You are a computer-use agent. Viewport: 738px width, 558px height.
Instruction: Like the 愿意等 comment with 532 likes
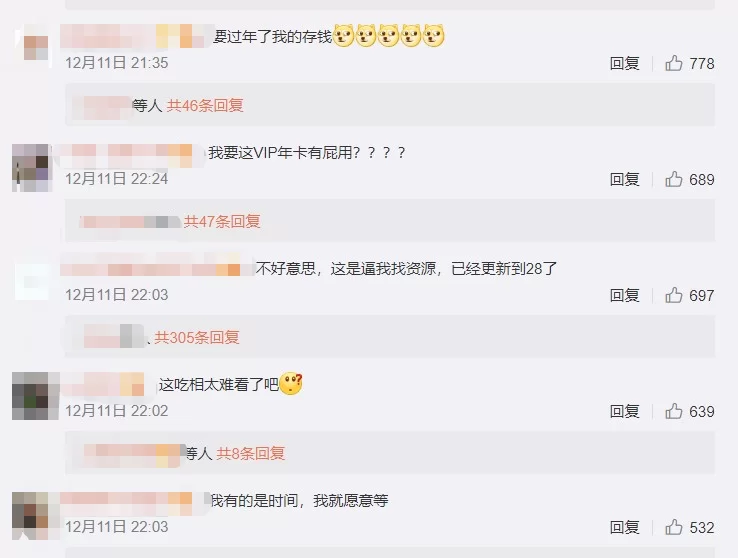[690, 527]
